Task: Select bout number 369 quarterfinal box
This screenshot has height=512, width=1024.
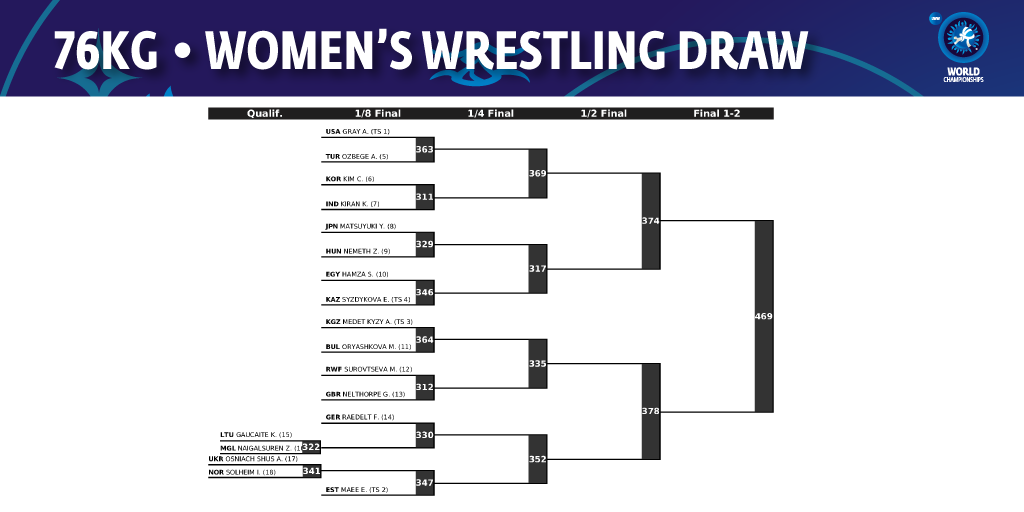Action: (537, 173)
